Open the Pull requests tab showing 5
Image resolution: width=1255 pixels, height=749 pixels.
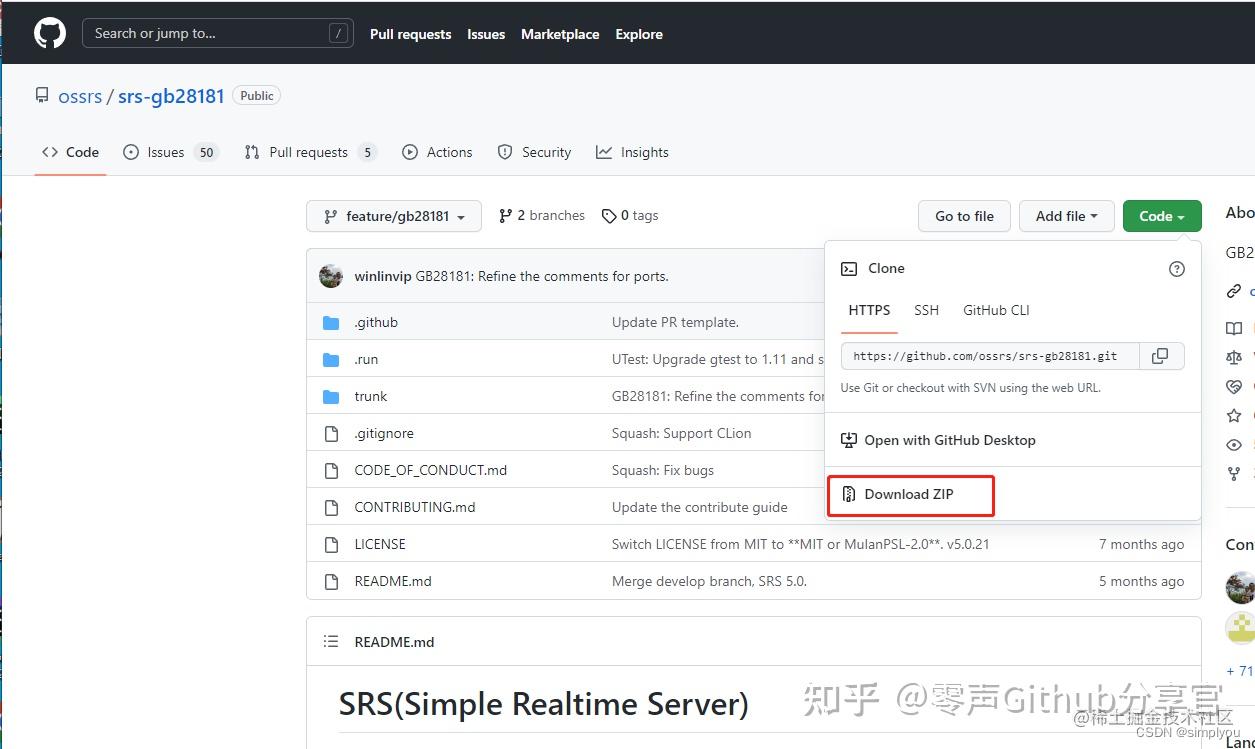[x=309, y=152]
